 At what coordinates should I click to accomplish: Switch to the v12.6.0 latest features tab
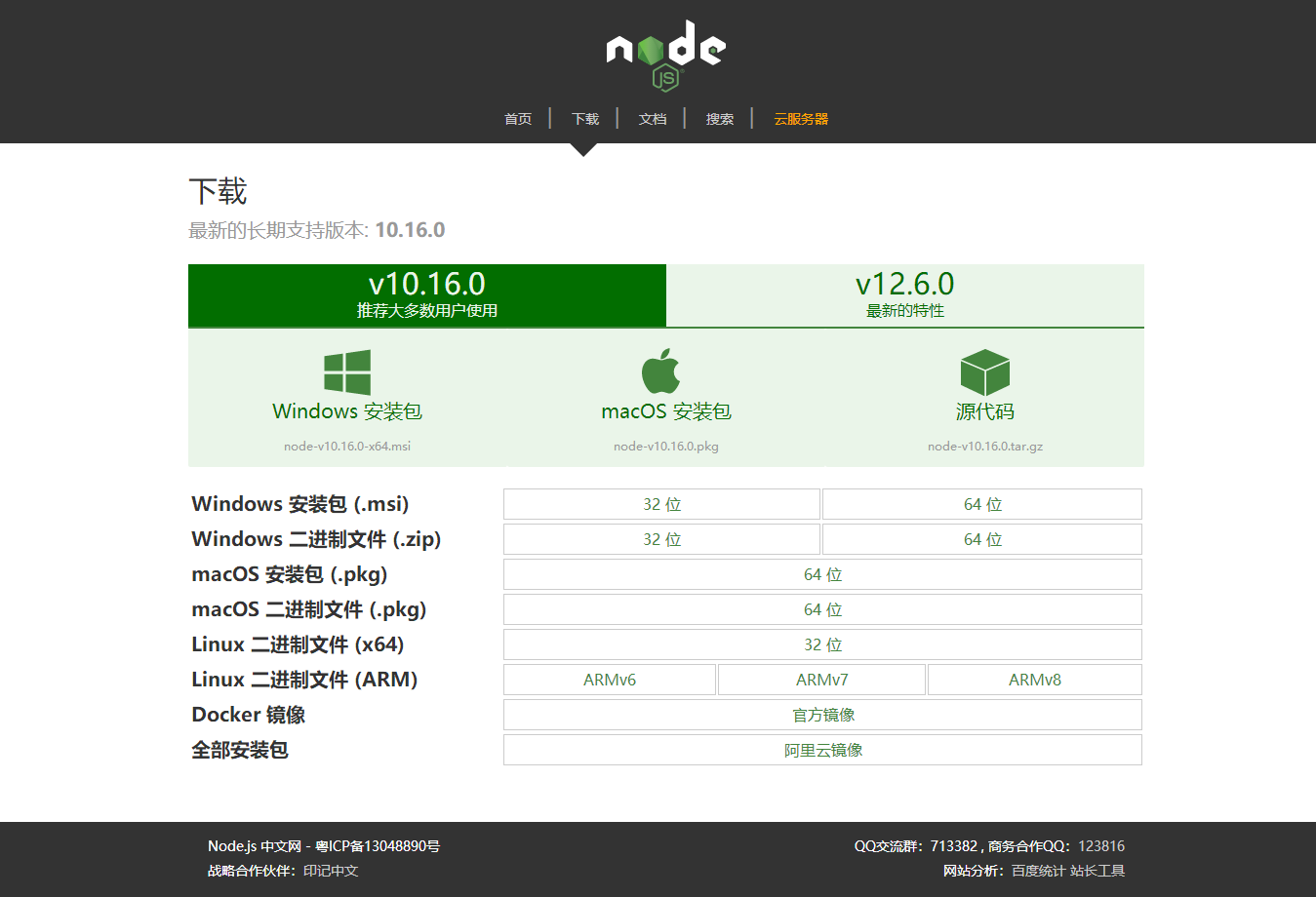(905, 295)
